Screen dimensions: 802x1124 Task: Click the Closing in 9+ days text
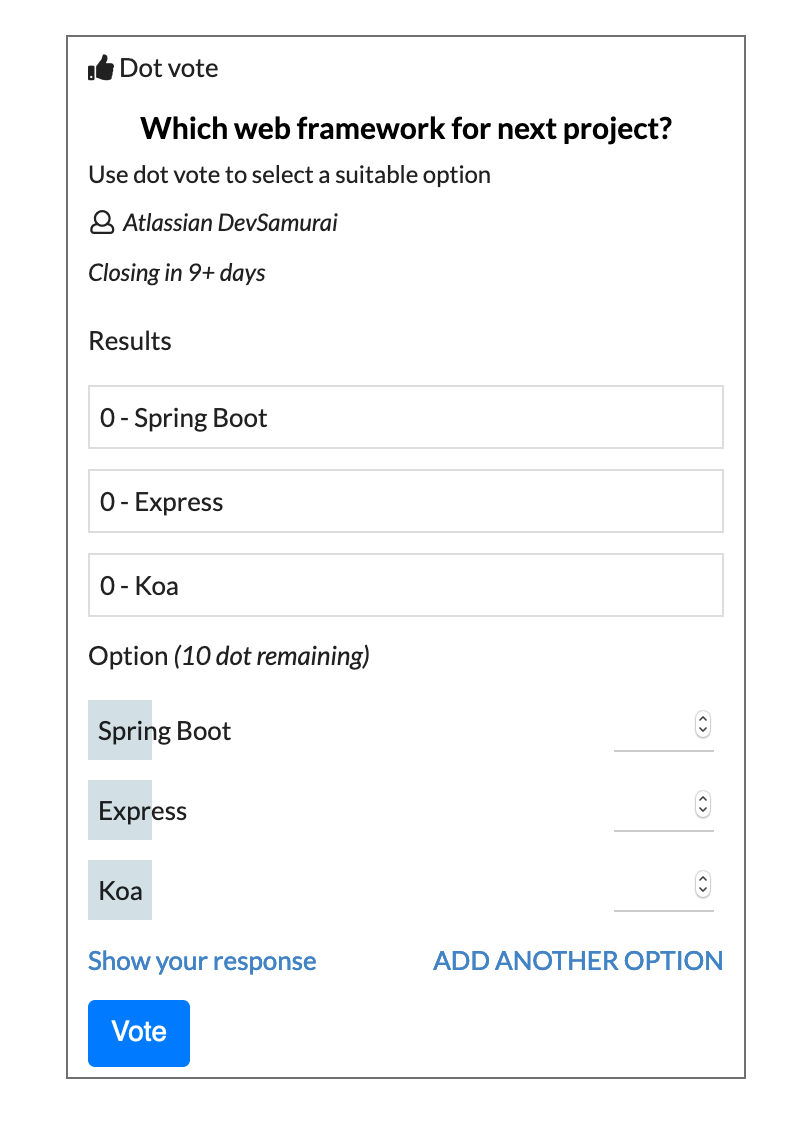(177, 273)
